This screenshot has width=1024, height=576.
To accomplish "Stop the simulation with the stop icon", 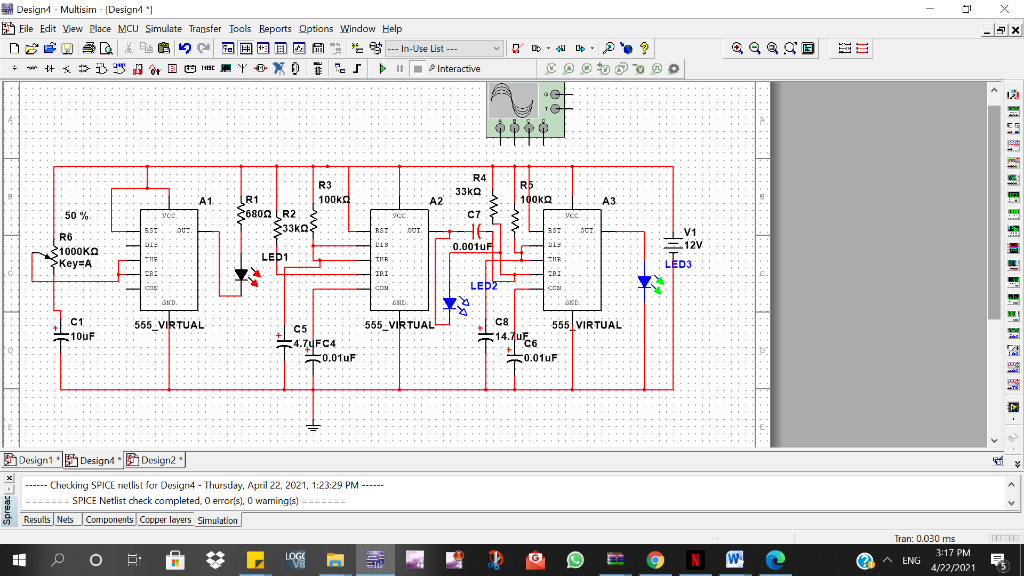I will point(418,68).
